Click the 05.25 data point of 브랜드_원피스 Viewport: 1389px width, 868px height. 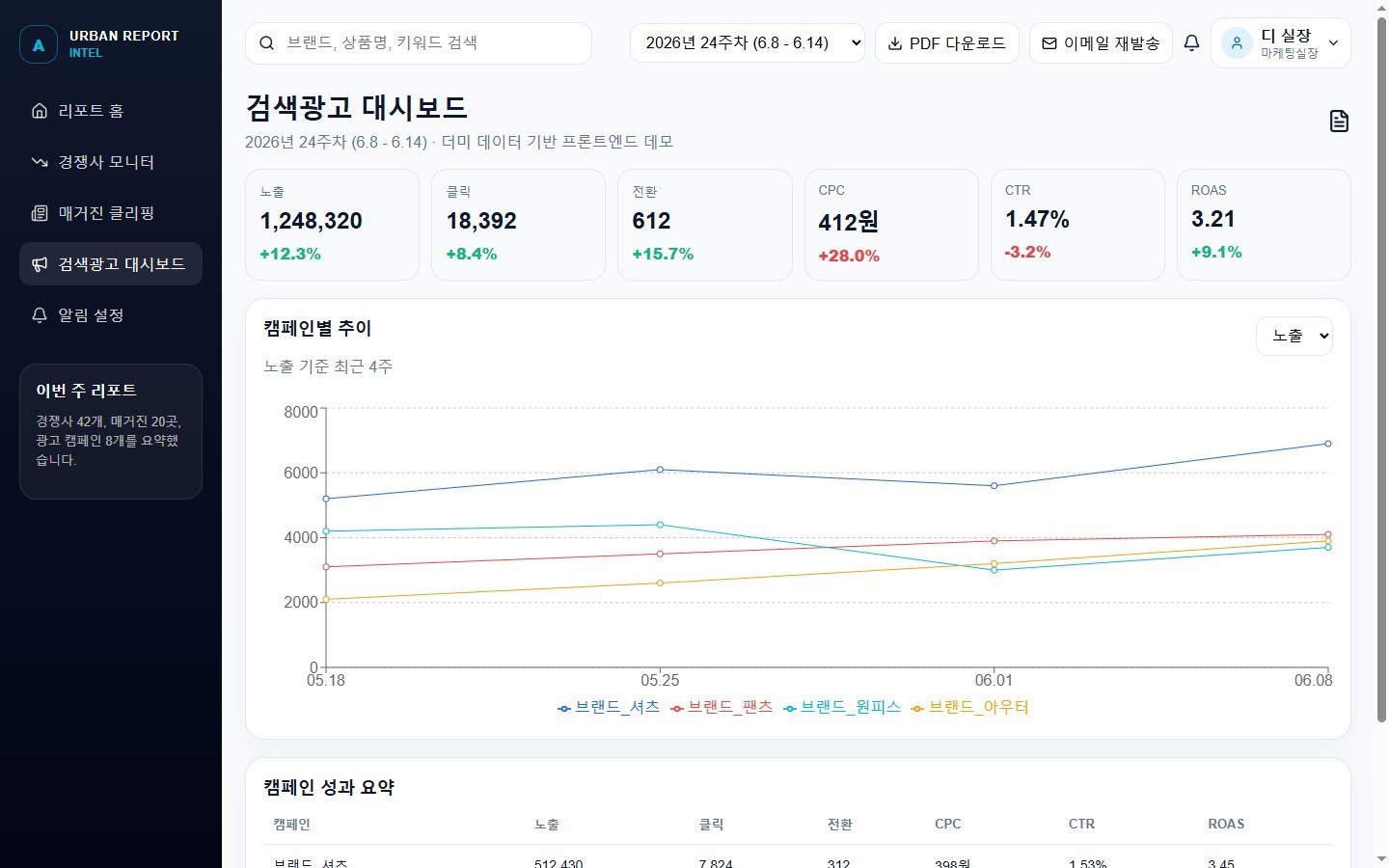(x=660, y=525)
